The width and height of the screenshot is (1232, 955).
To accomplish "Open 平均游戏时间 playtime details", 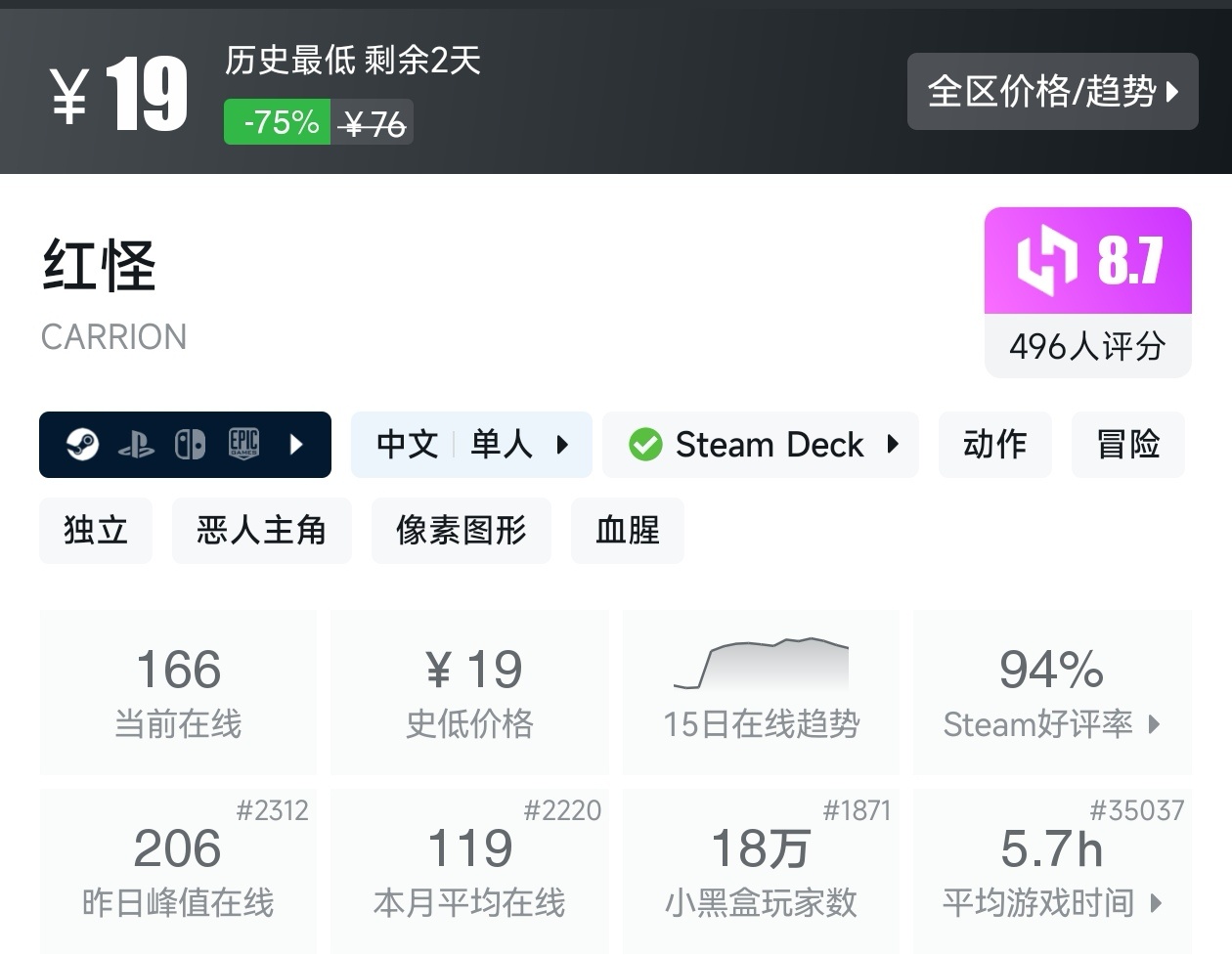I will click(x=1052, y=870).
